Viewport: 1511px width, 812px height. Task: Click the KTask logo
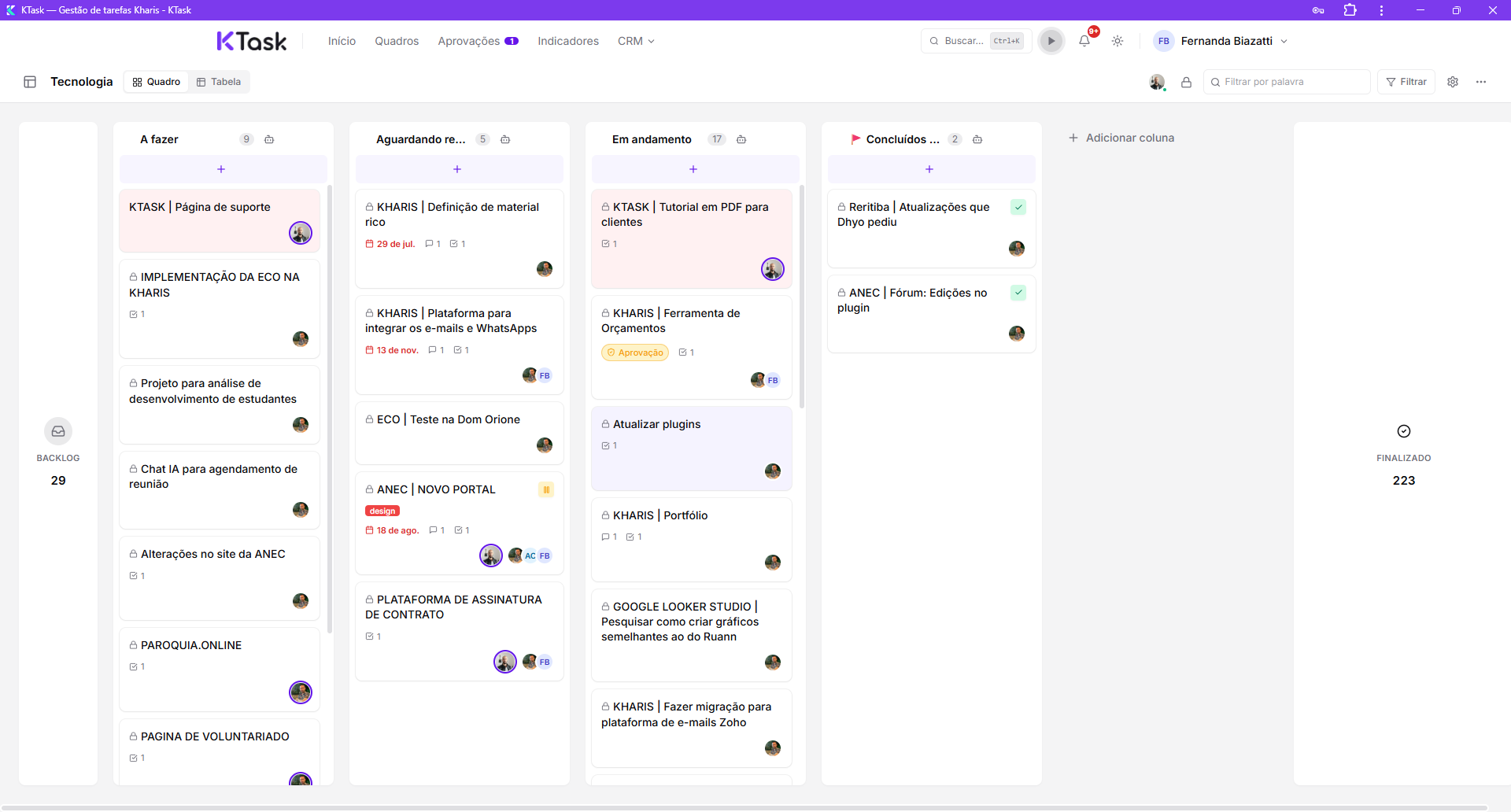coord(252,41)
